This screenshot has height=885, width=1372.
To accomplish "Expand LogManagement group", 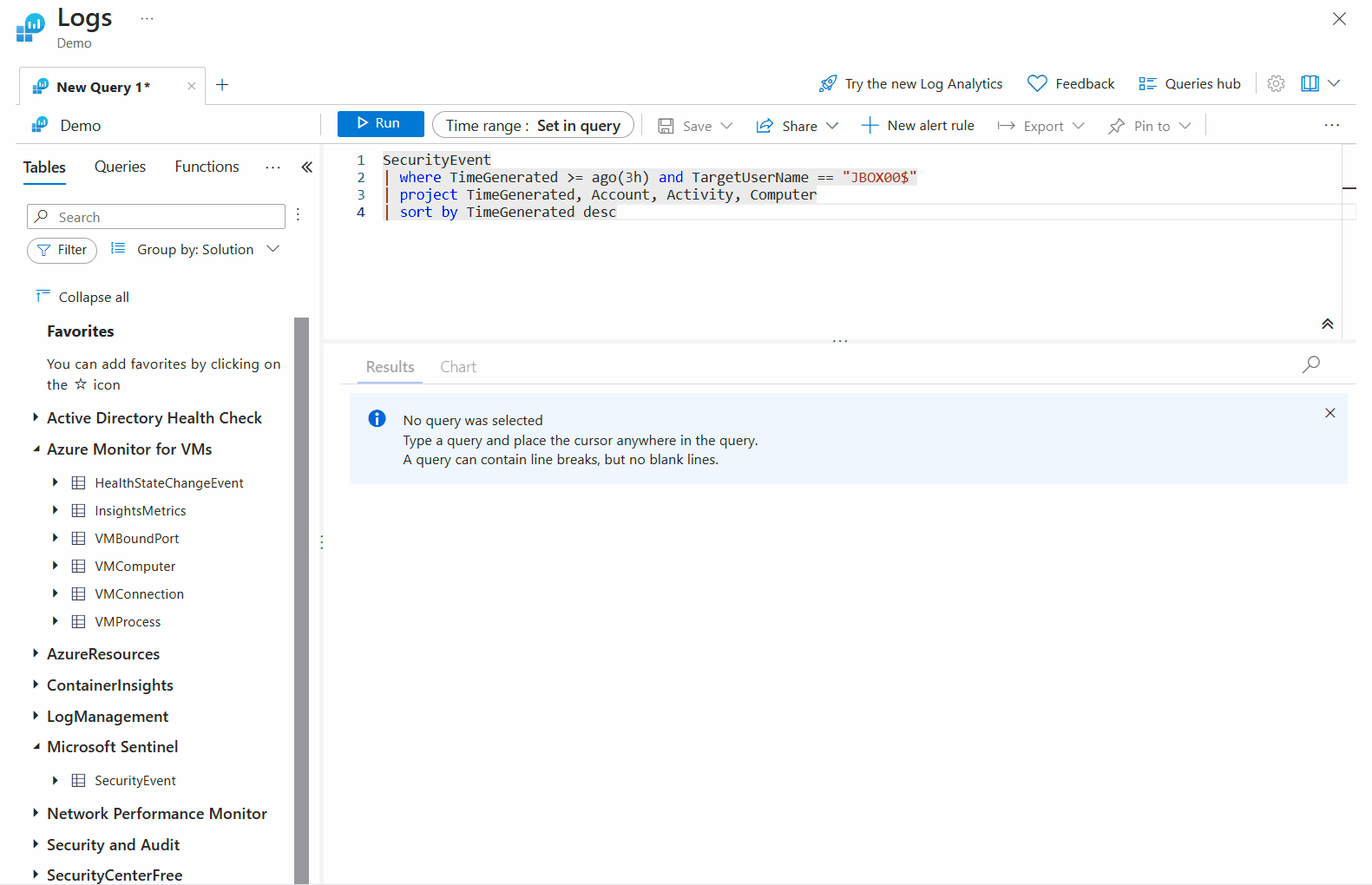I will click(36, 716).
